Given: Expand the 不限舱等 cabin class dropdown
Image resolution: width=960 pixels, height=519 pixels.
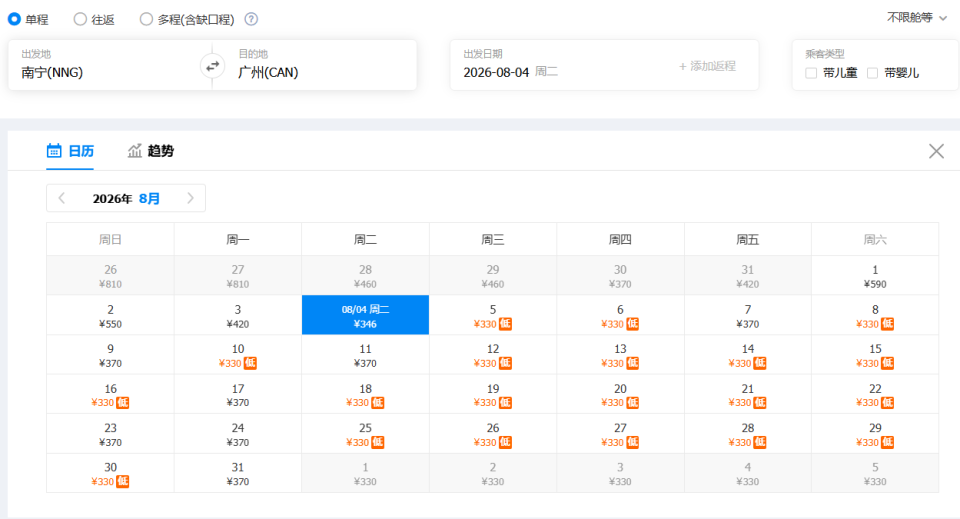Looking at the screenshot, I should (917, 18).
